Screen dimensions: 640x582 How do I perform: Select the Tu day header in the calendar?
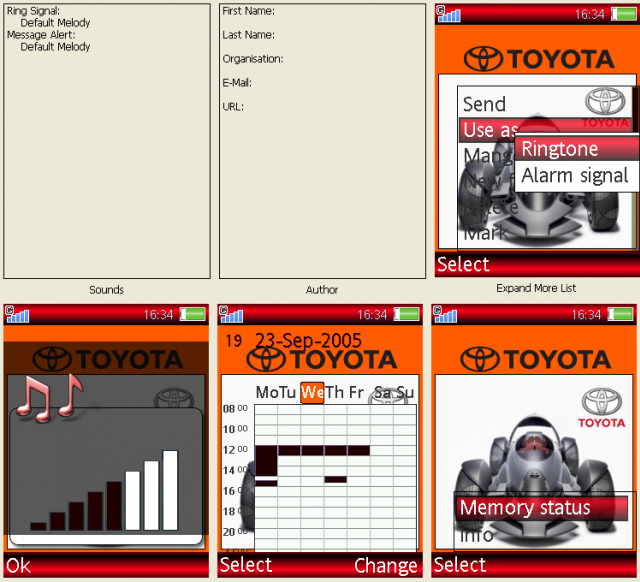(288, 393)
